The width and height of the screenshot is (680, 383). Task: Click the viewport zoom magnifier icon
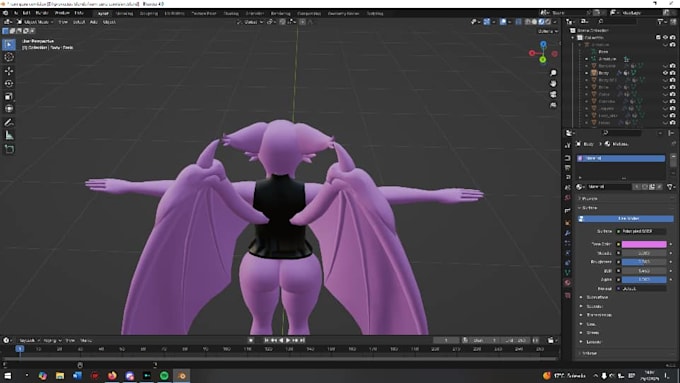pyautogui.click(x=553, y=73)
